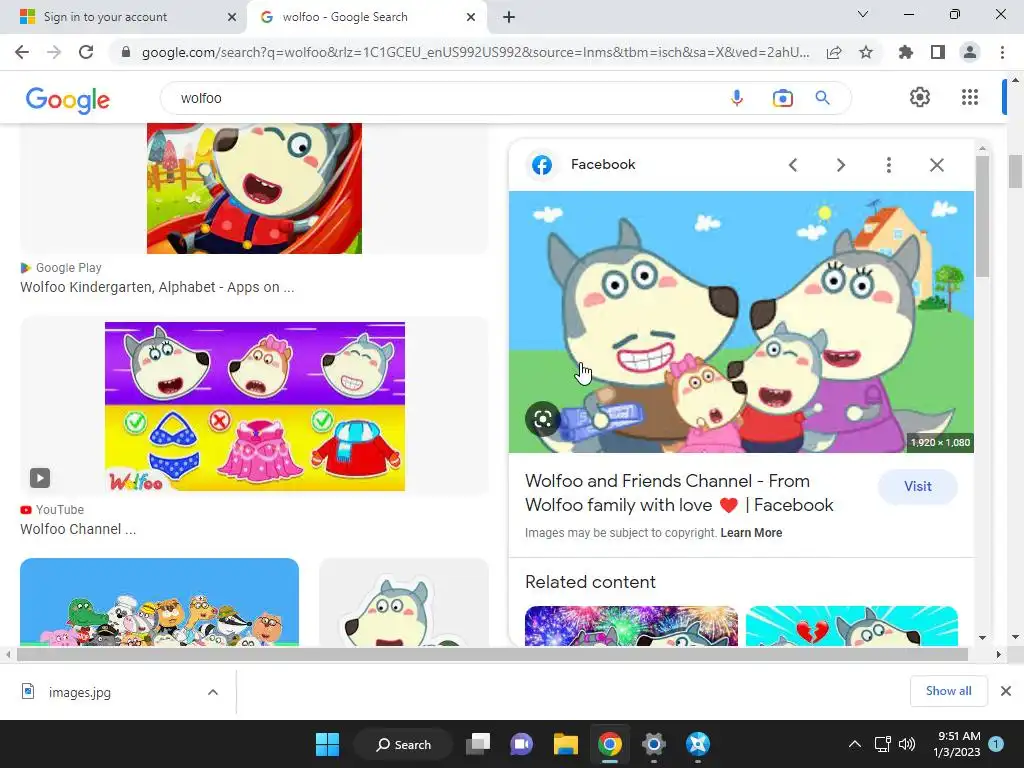Open Google quick settings gear
1024x768 pixels.
(x=920, y=97)
